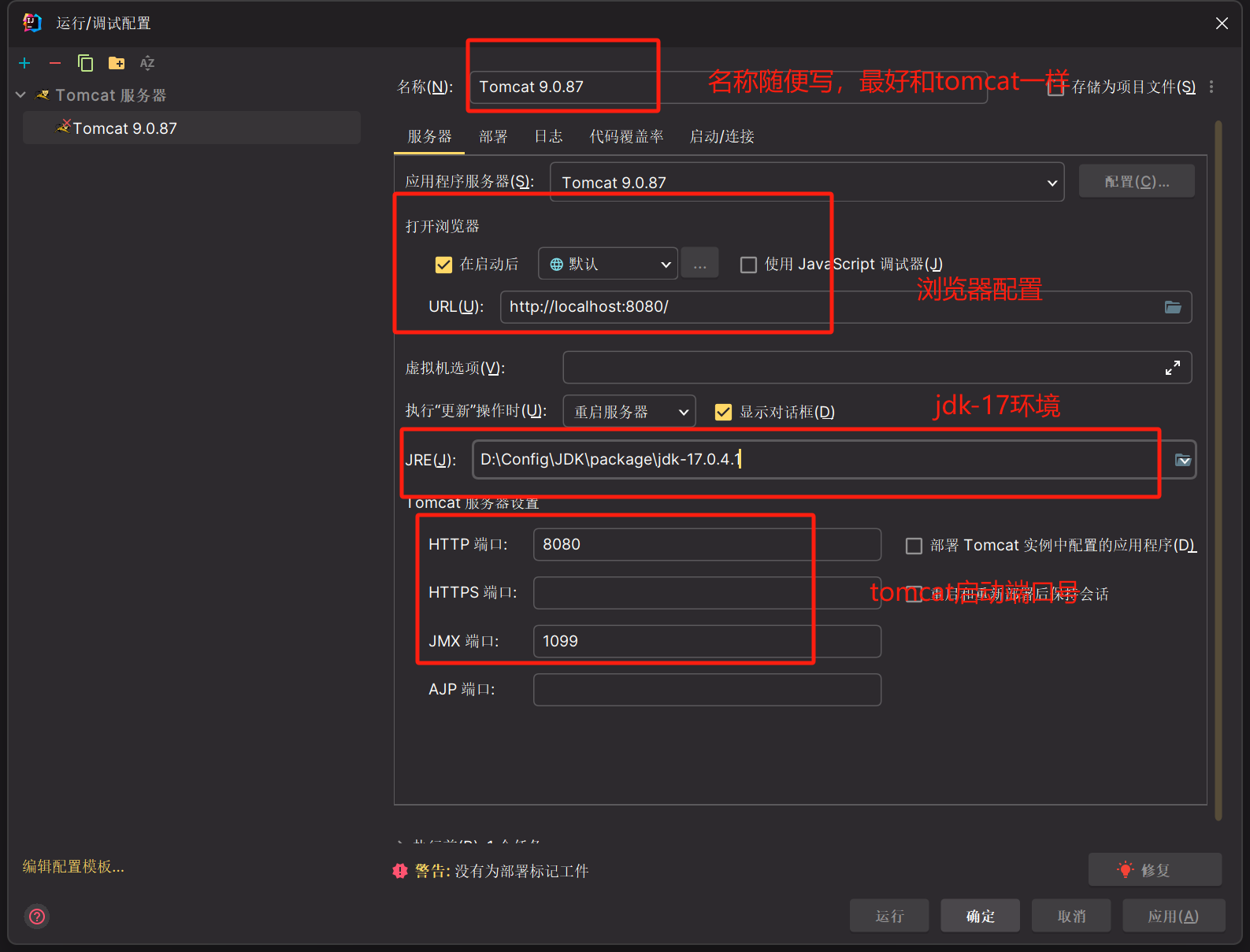Switch to the 代码覆盖率 tab
This screenshot has width=1250, height=952.
click(x=626, y=136)
